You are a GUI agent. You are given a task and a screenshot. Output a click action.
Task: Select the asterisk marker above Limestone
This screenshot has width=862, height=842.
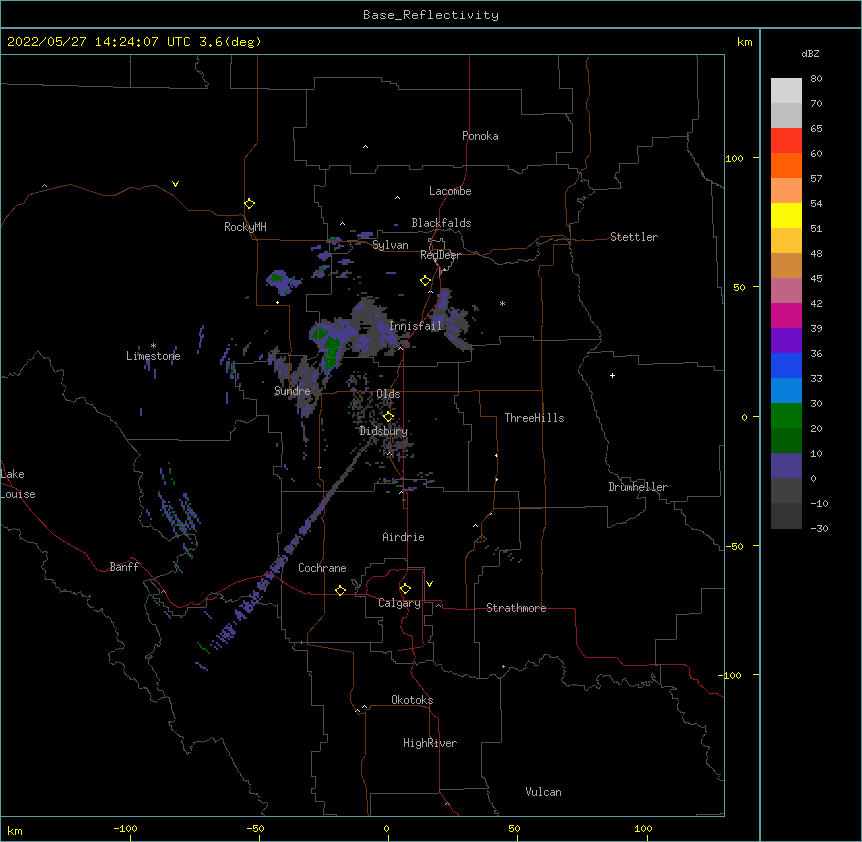pyautogui.click(x=153, y=346)
